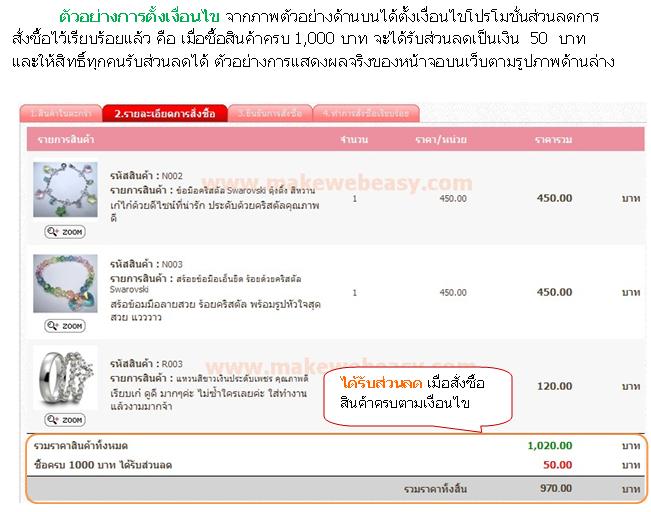Click the รายการสินค้า column header
This screenshot has width=651, height=512.
click(x=66, y=139)
